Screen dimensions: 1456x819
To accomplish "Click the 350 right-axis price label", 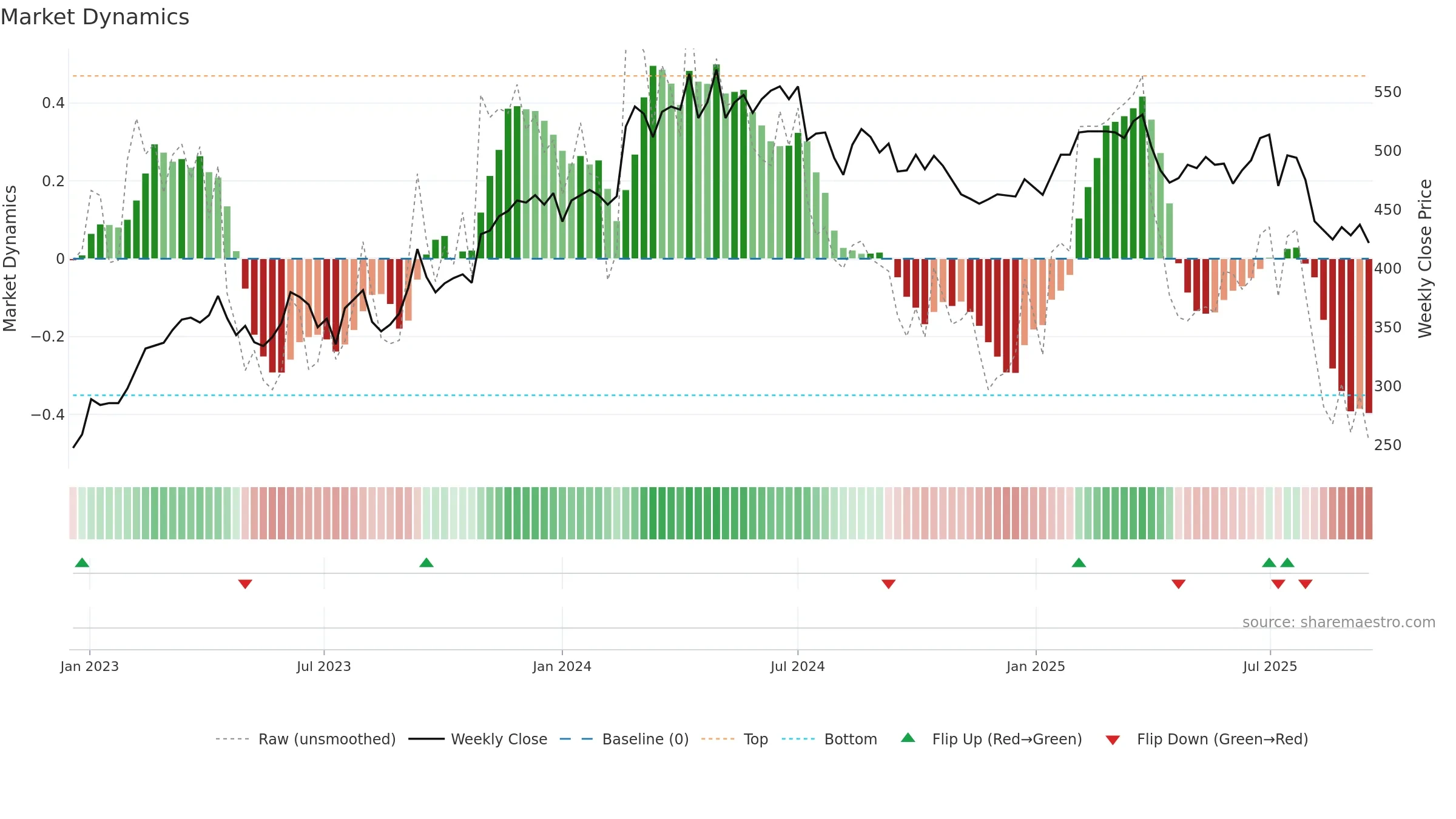I will [x=1388, y=328].
